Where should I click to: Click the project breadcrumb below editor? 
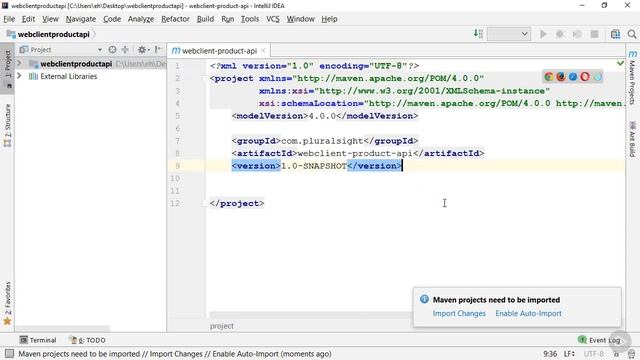222,326
